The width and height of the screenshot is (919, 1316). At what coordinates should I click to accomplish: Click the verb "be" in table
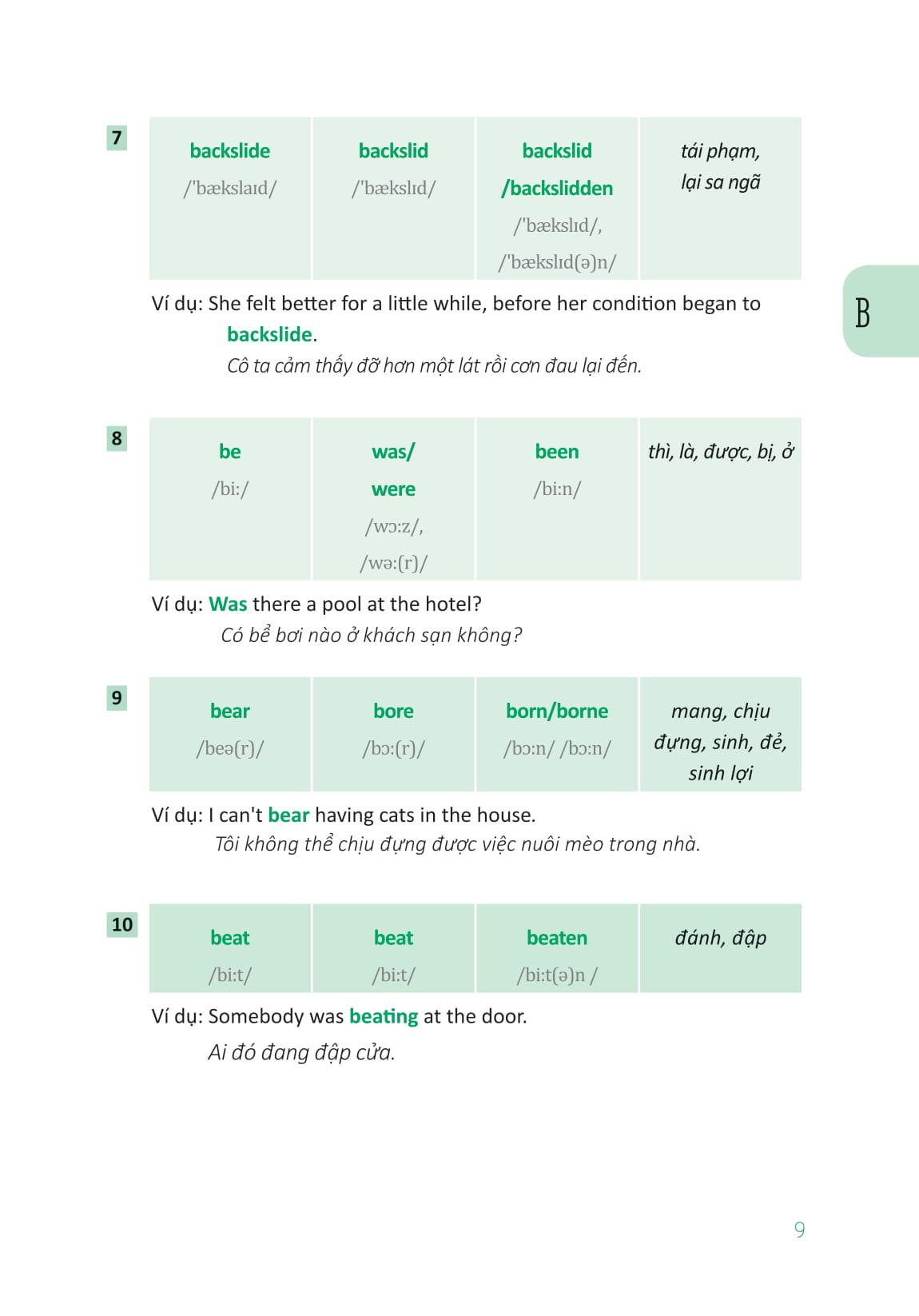[230, 452]
